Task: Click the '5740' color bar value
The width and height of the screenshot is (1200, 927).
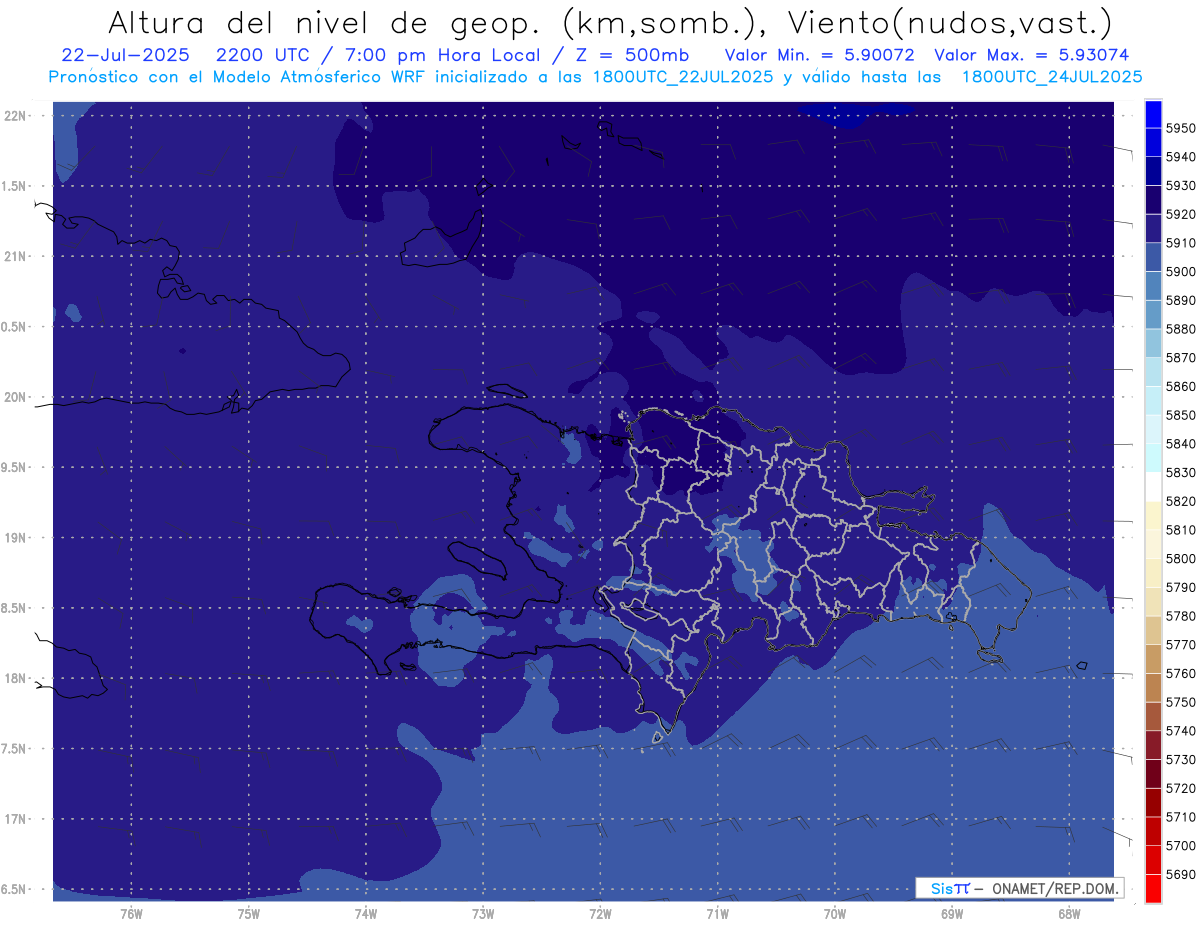Action: click(1181, 731)
